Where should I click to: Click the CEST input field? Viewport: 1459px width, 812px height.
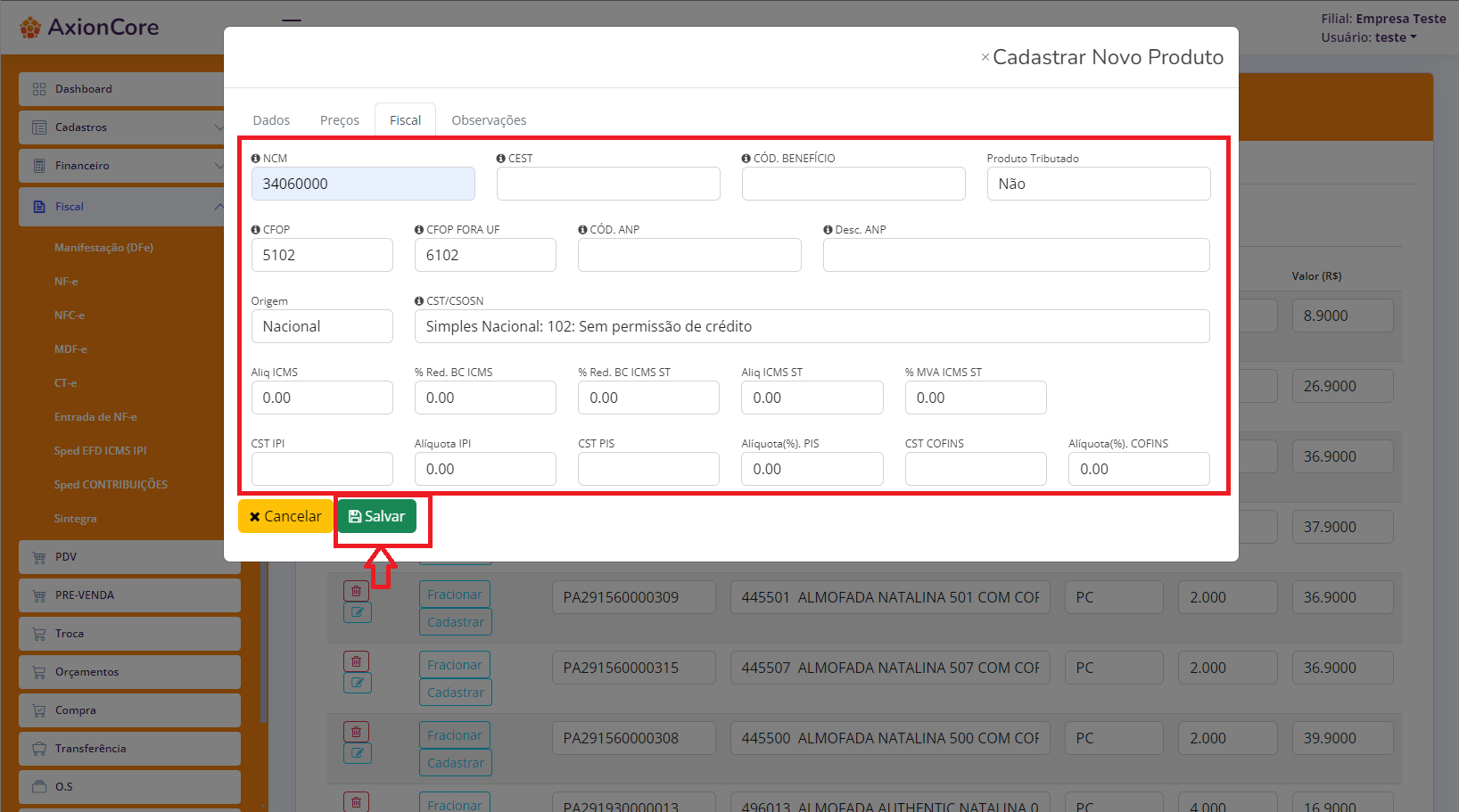point(608,184)
